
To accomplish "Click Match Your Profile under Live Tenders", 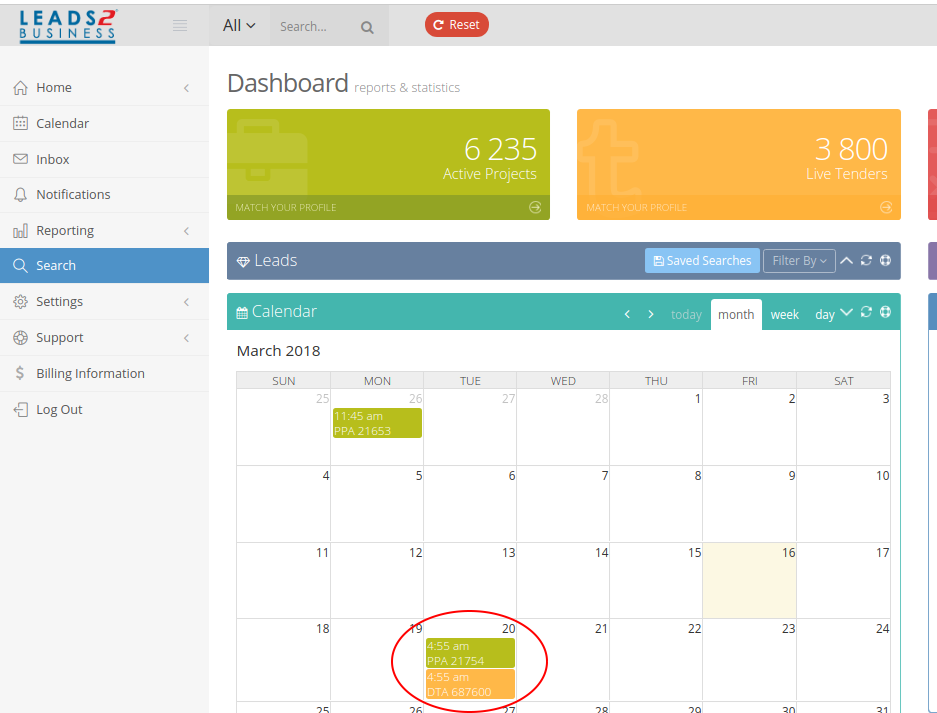I will coord(636,208).
